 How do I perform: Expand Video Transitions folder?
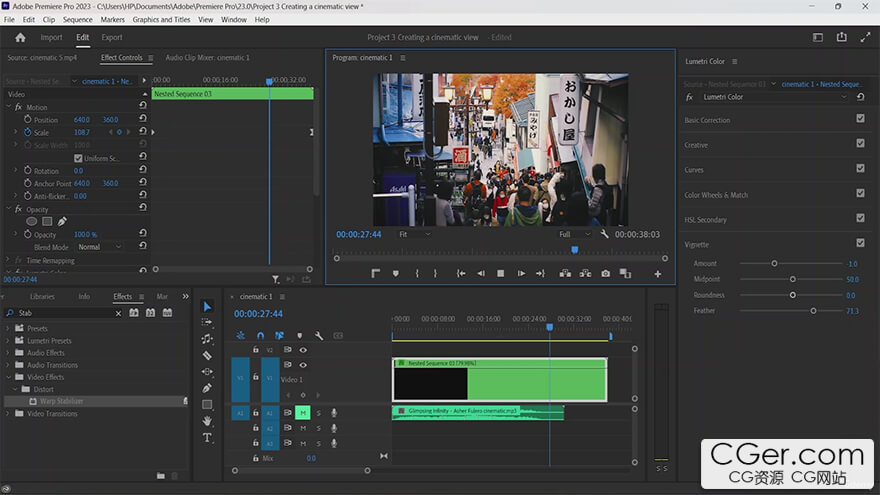[8, 414]
